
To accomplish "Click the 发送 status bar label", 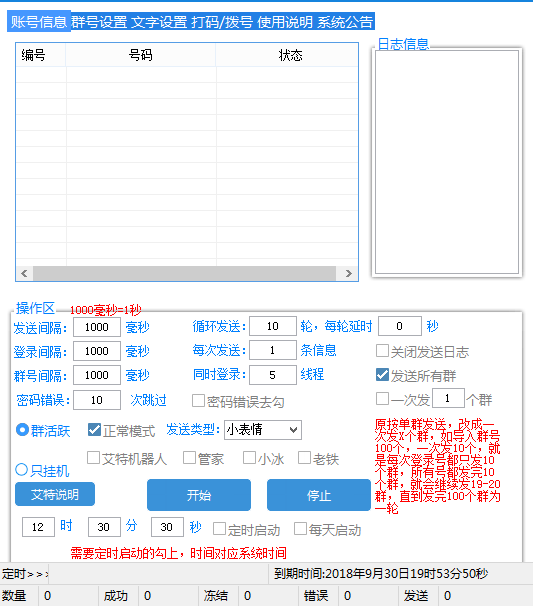I will (416, 596).
